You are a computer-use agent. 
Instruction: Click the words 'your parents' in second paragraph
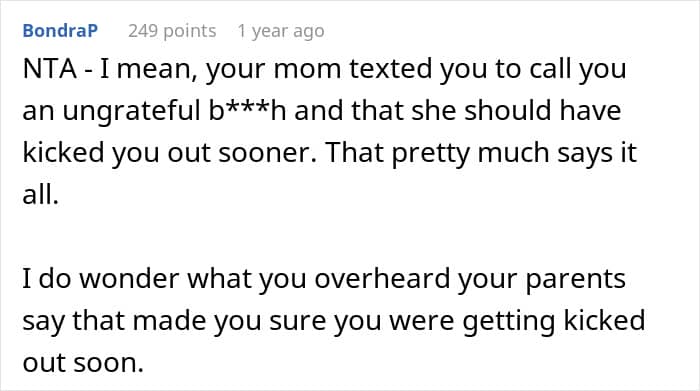[542, 280]
